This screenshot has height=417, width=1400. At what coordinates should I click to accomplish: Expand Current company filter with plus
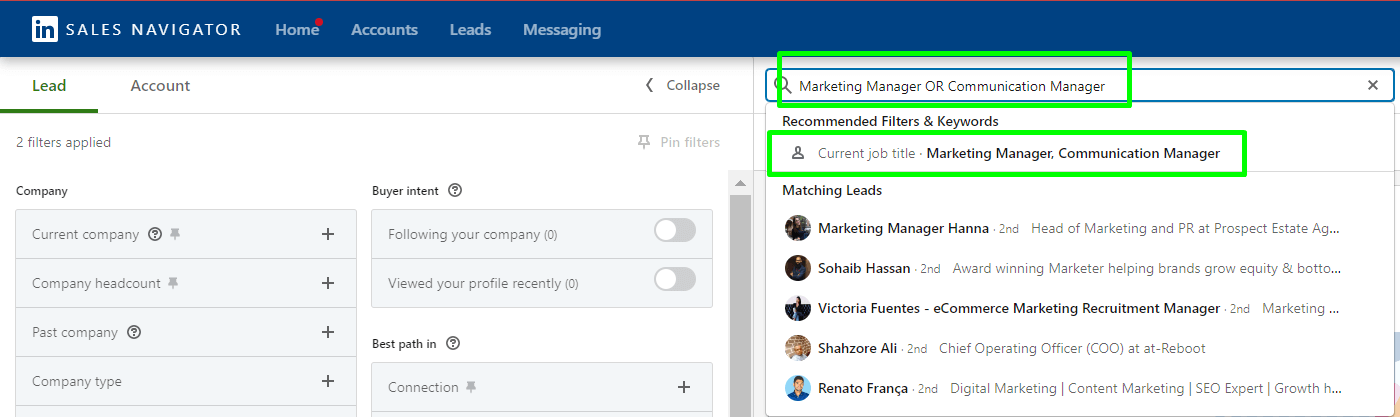pyautogui.click(x=328, y=234)
